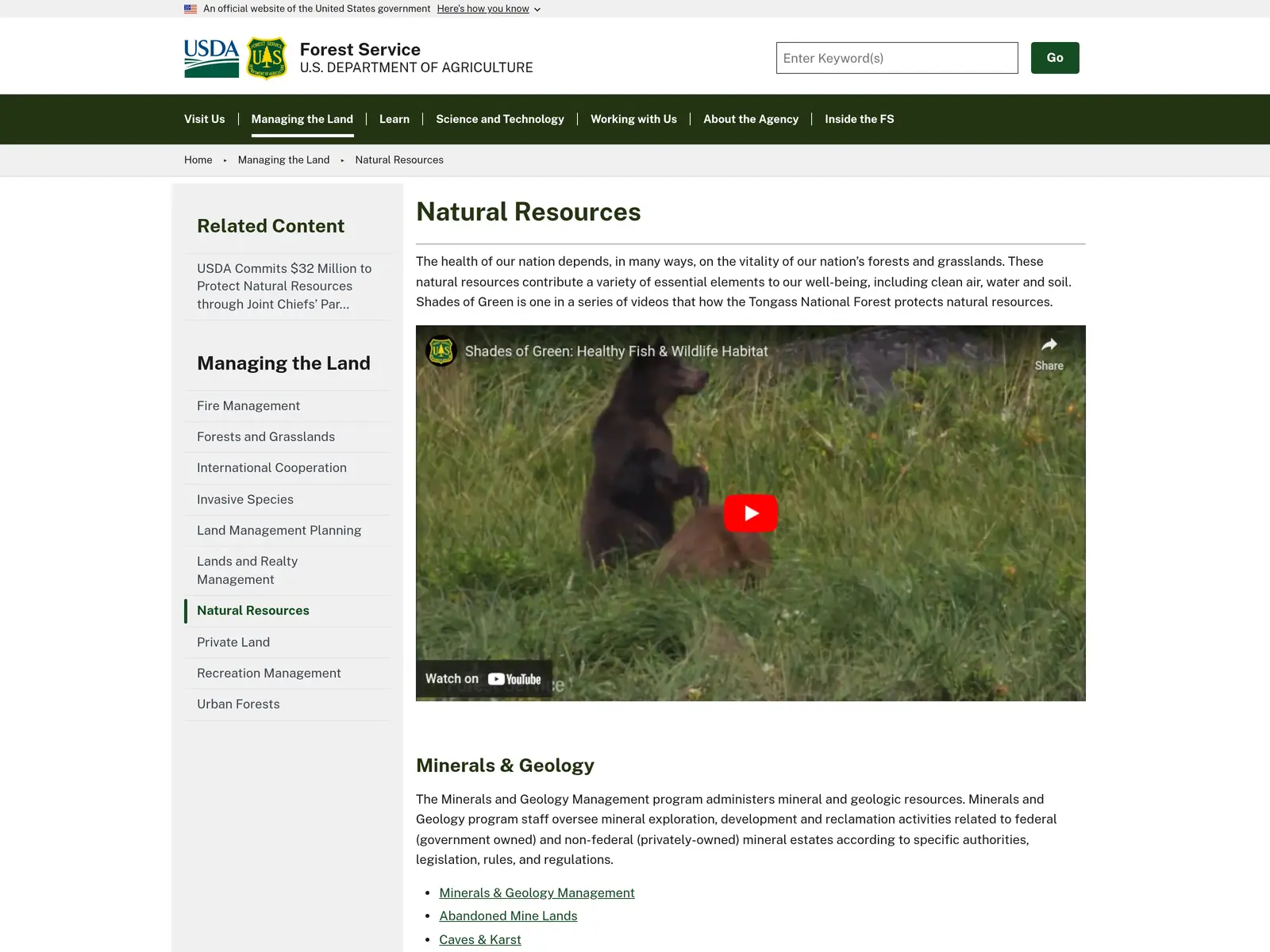Image resolution: width=1270 pixels, height=952 pixels.
Task: Open the Working with Us menu
Action: (633, 119)
